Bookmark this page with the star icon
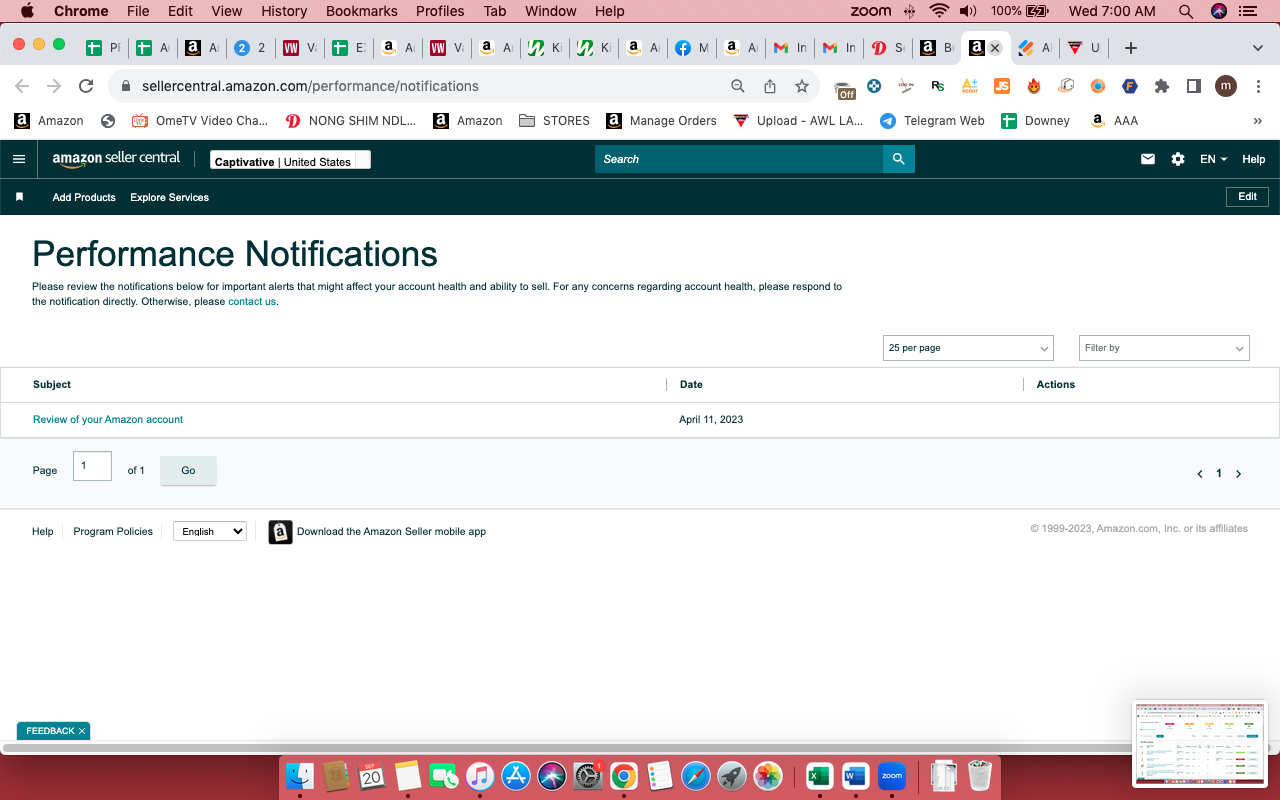Viewport: 1280px width, 800px height. tap(802, 86)
